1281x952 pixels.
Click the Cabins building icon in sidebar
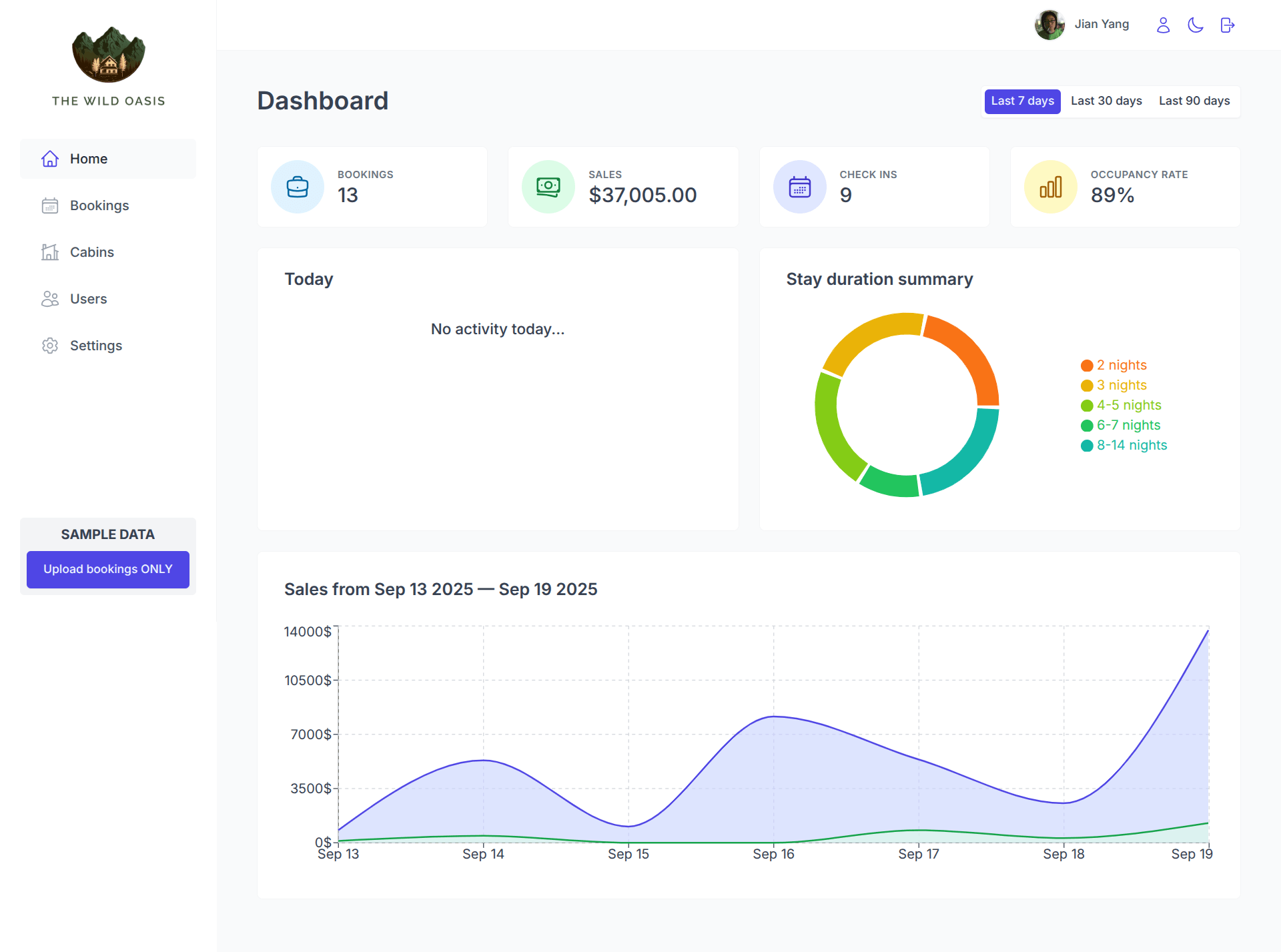coord(50,252)
